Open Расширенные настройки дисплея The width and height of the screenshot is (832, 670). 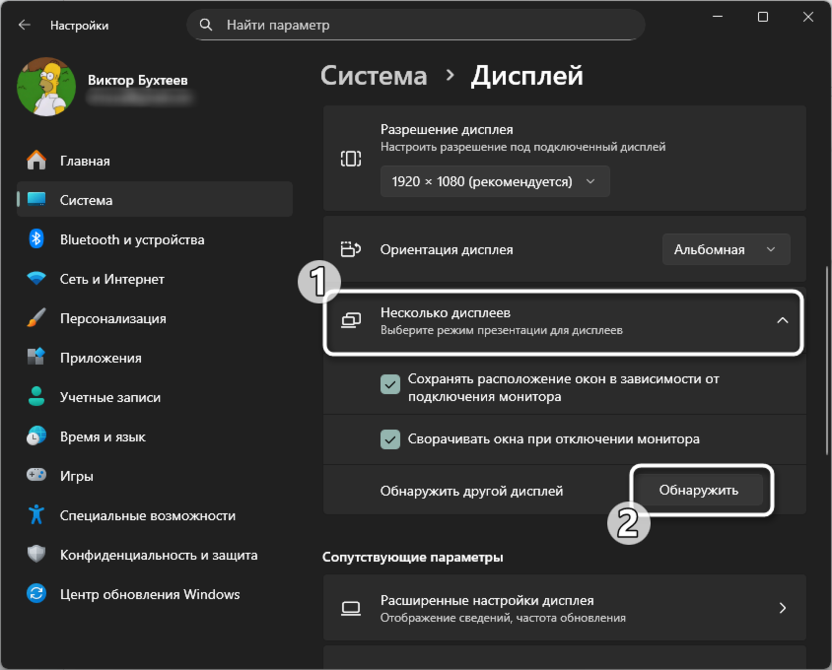pos(560,607)
